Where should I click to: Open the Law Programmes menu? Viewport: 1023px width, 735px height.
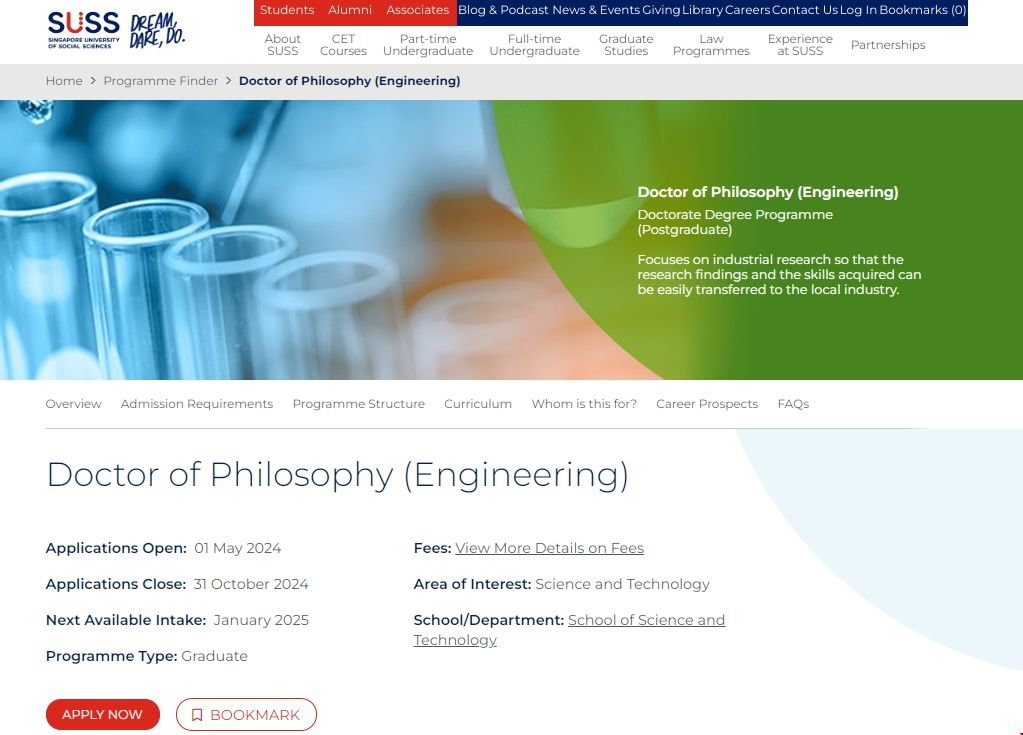[711, 45]
